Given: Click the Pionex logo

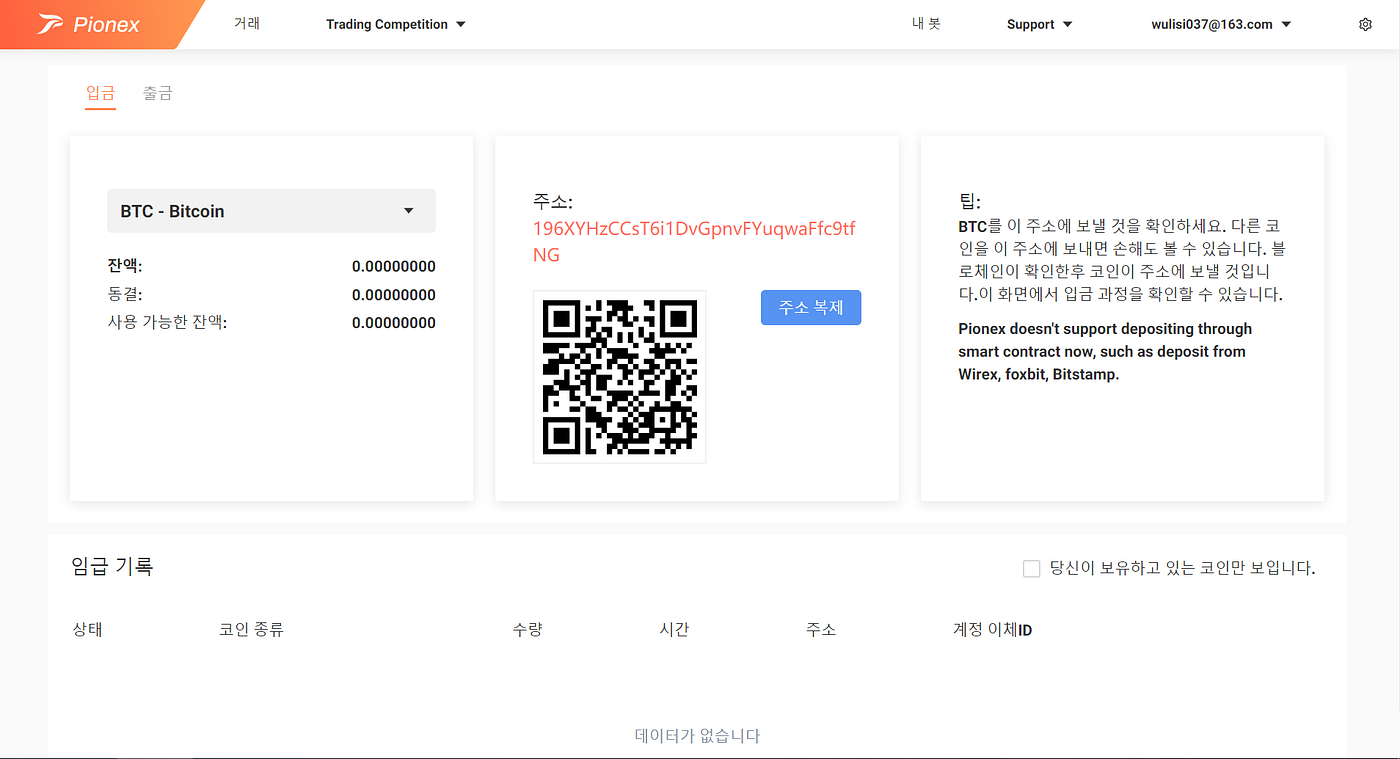Looking at the screenshot, I should tap(88, 24).
